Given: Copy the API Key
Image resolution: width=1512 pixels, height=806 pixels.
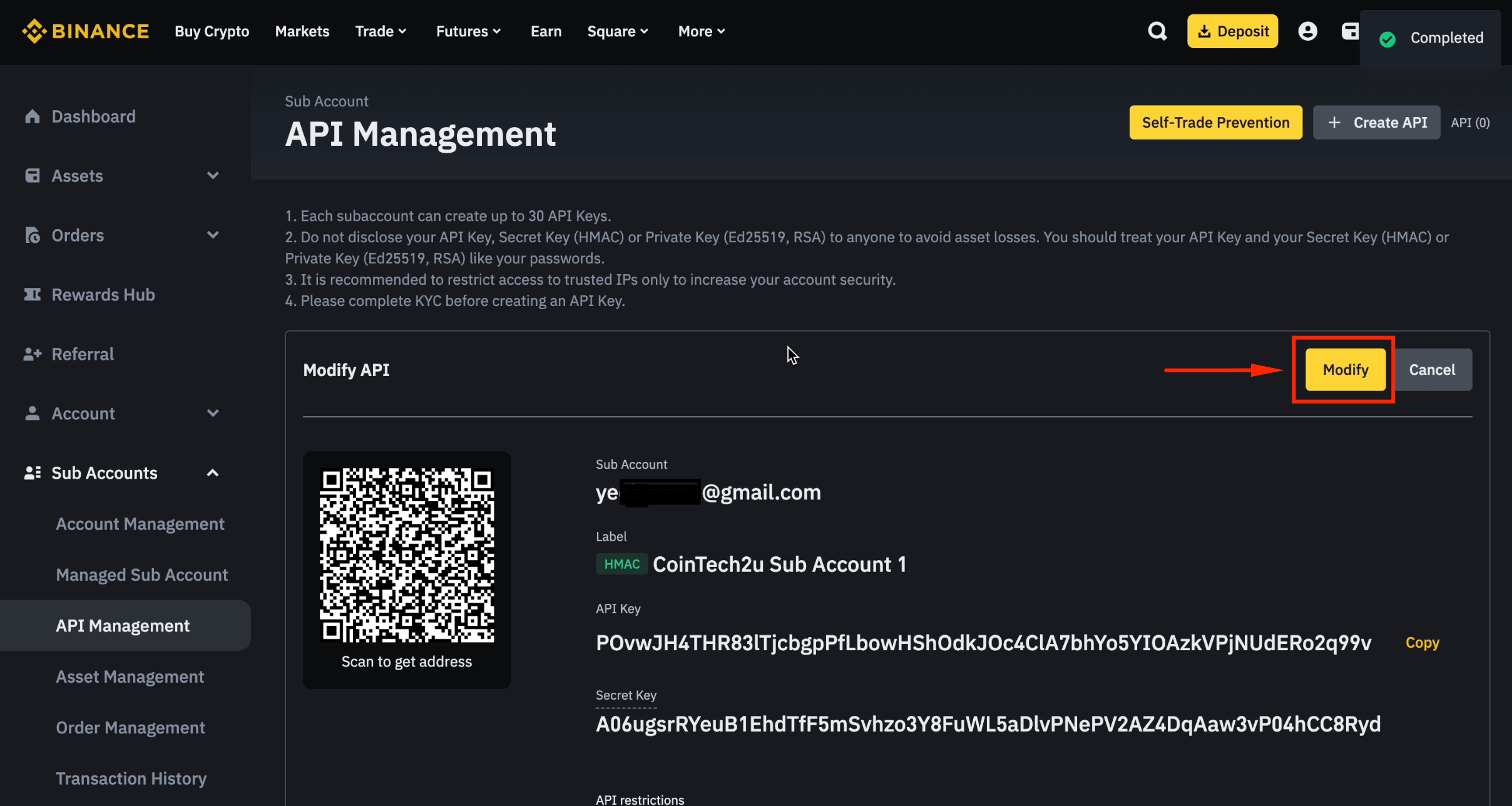Looking at the screenshot, I should tap(1422, 643).
